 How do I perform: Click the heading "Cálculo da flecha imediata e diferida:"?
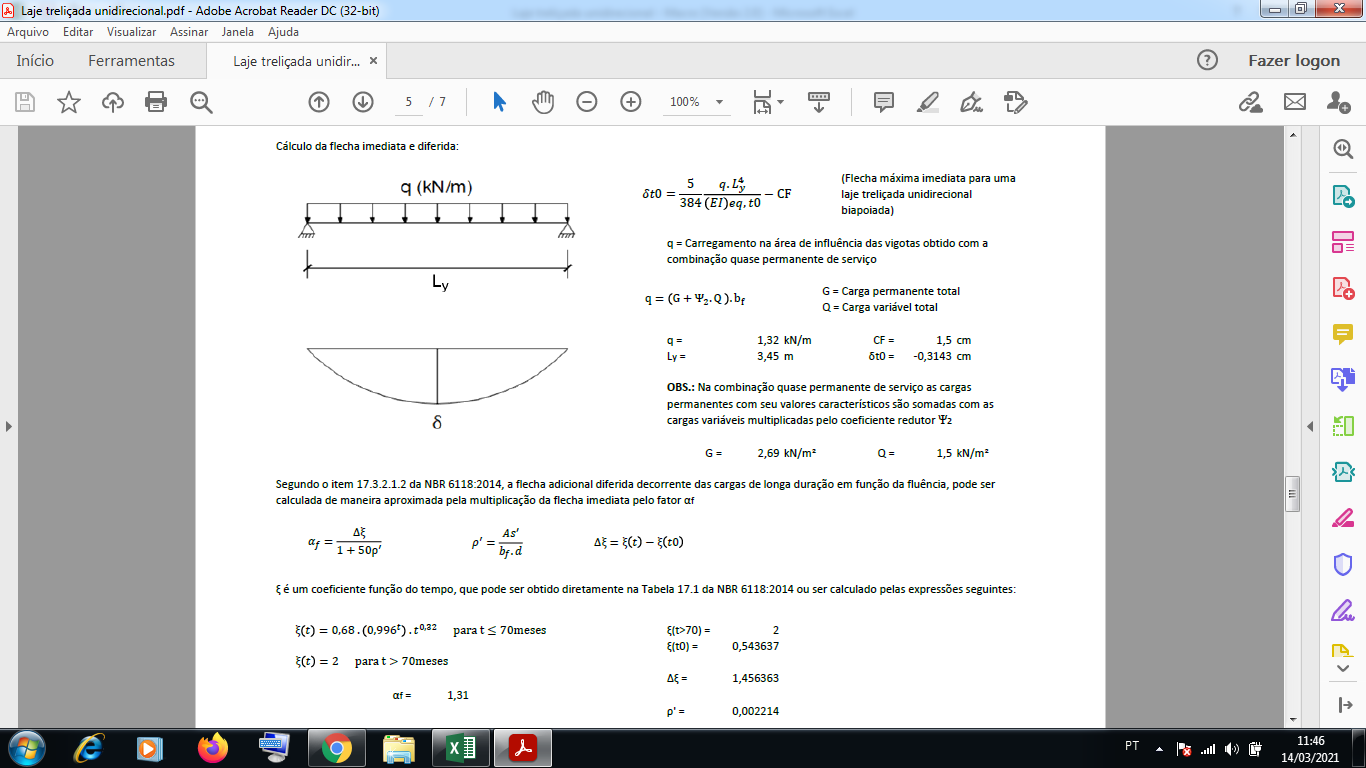coord(367,146)
